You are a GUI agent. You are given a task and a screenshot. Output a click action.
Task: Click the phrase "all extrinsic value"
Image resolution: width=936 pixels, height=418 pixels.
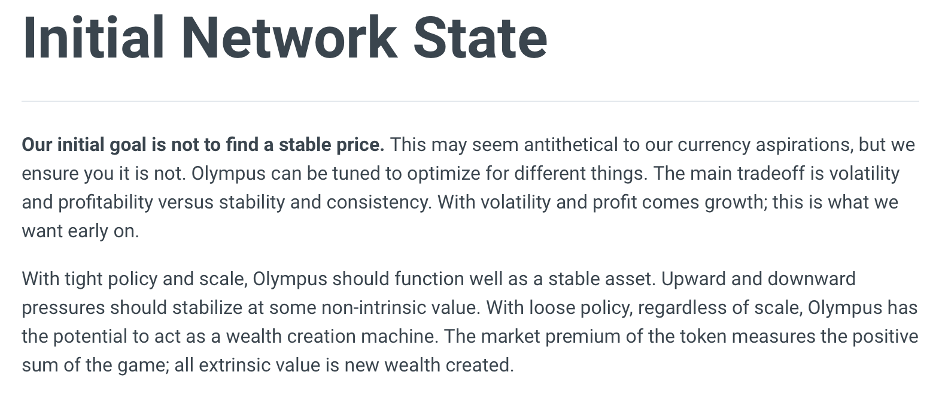[247, 365]
